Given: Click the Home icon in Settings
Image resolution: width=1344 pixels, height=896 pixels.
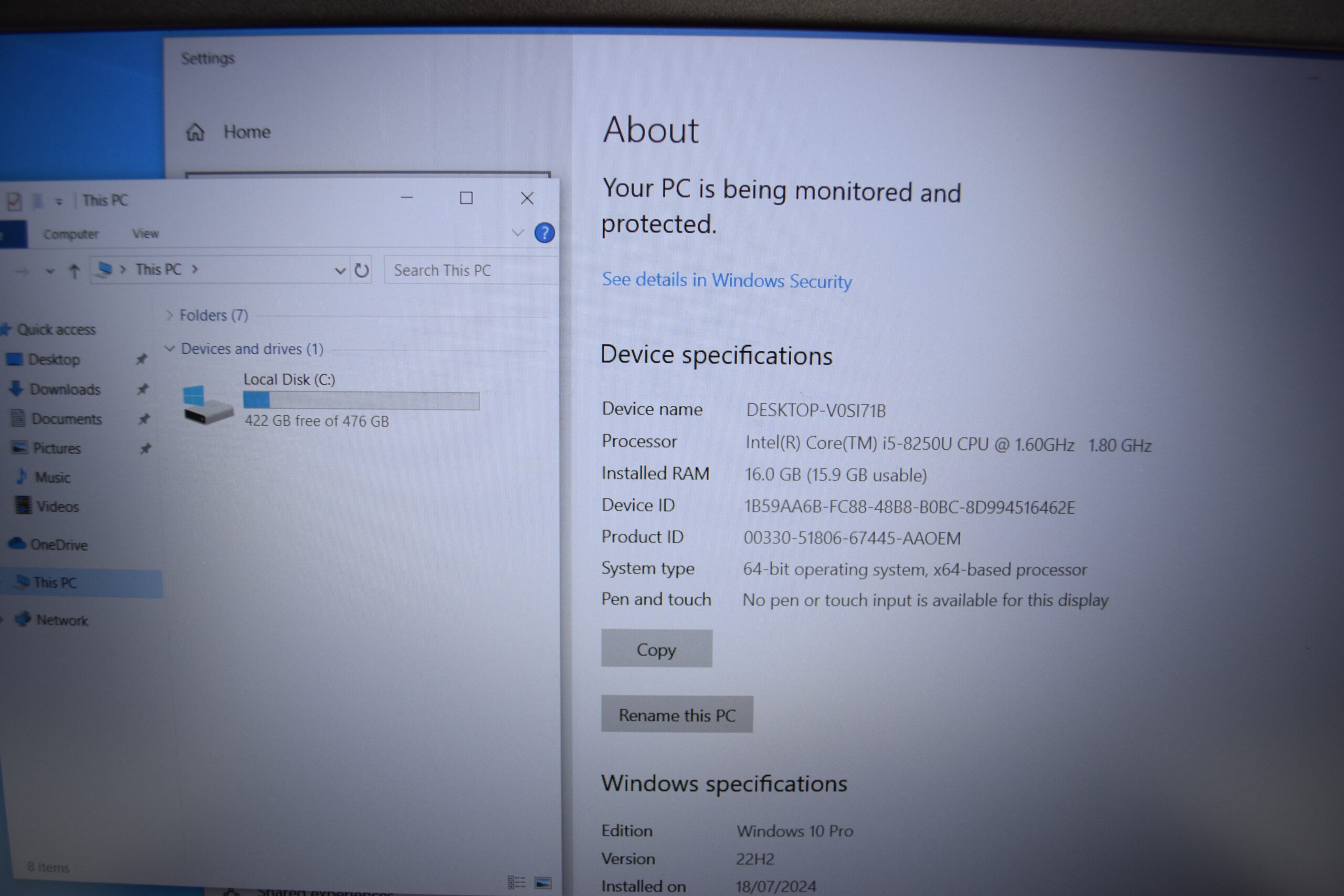Looking at the screenshot, I should 195,132.
